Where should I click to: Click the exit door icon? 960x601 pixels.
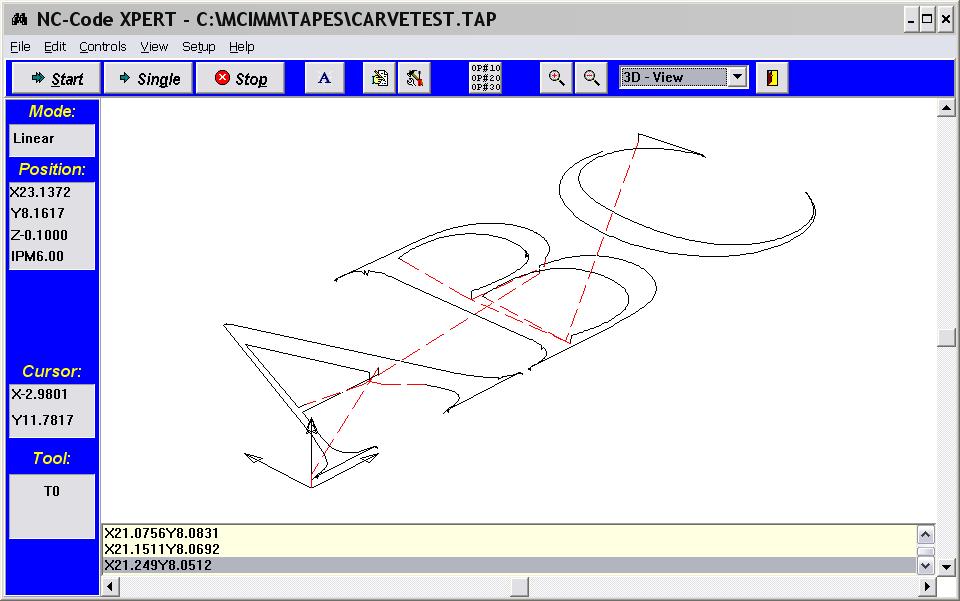click(772, 78)
